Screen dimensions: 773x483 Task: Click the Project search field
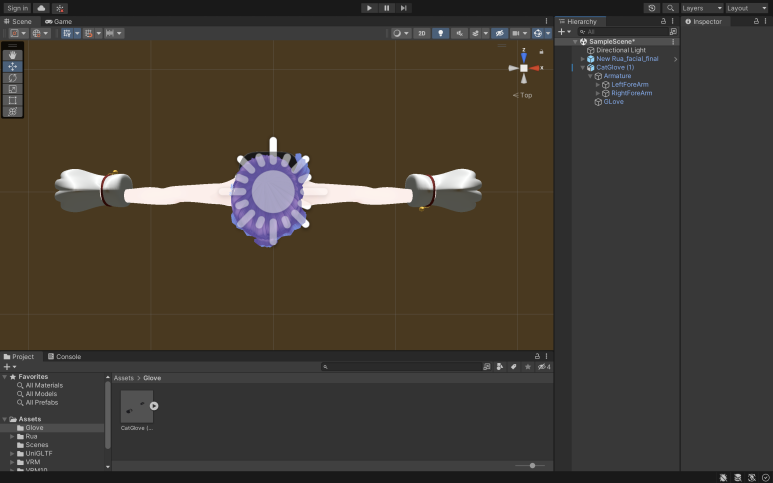pyautogui.click(x=401, y=367)
